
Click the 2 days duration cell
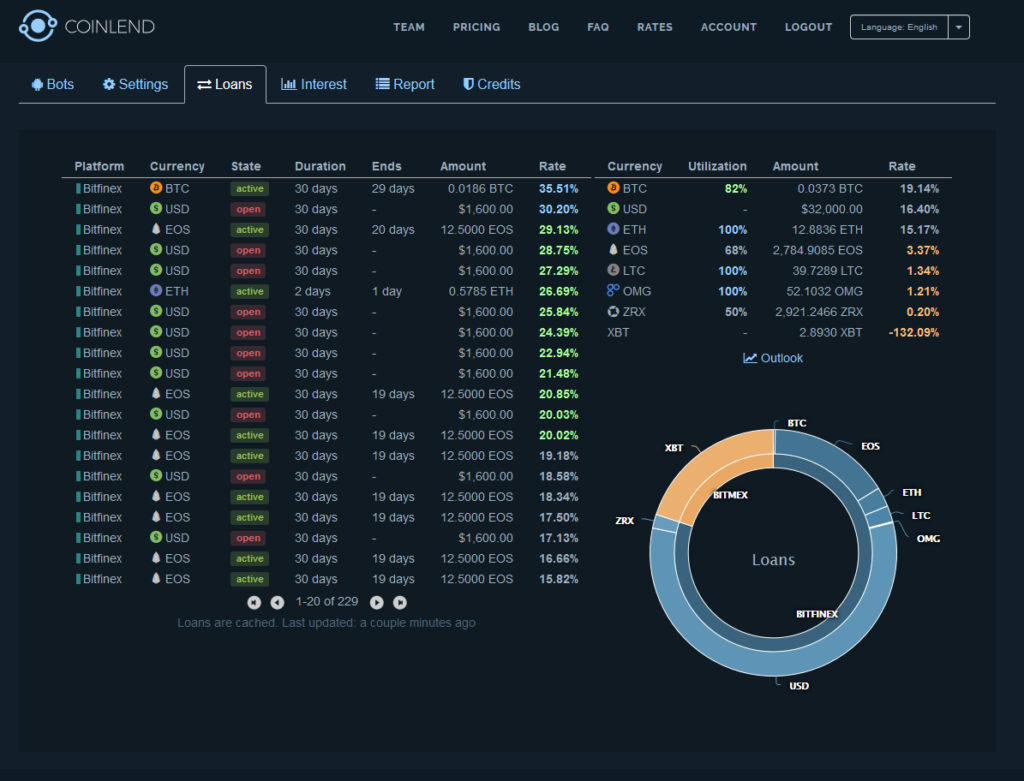312,291
